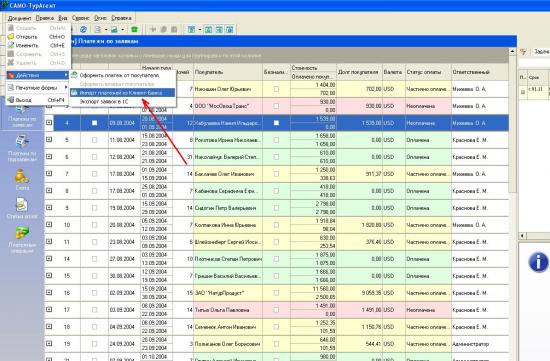Click right panel horizontal scroll-left arrow

[x=523, y=236]
